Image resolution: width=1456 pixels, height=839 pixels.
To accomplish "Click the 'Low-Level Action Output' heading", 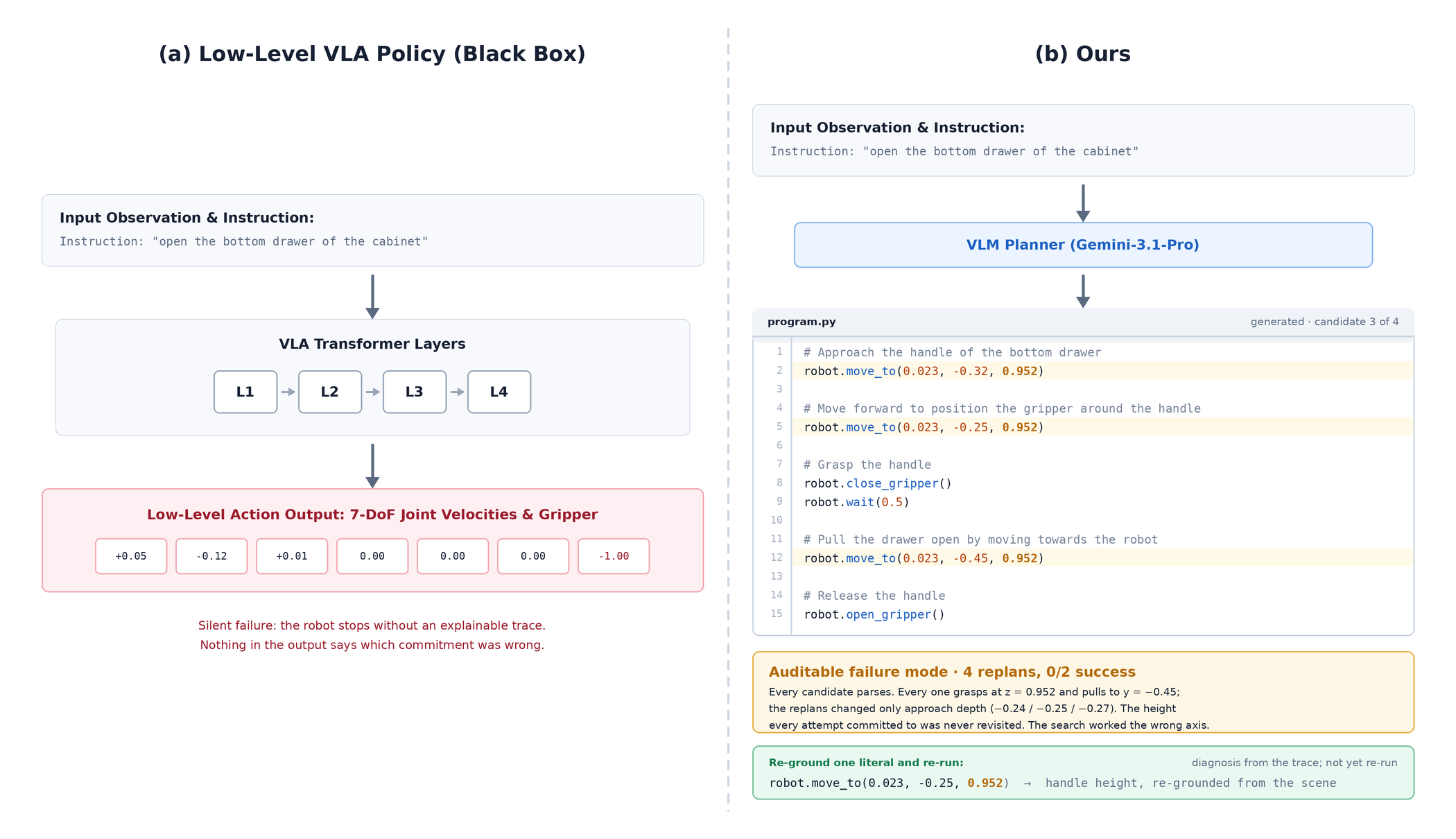I will [372, 514].
